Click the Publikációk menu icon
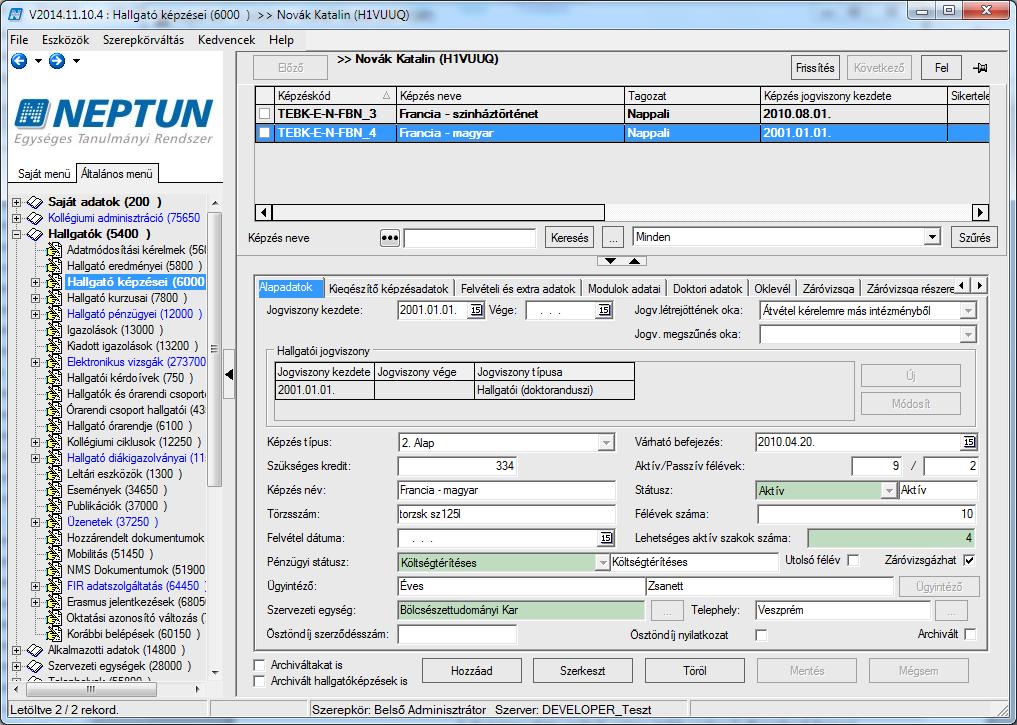Image resolution: width=1017 pixels, height=725 pixels. click(54, 506)
